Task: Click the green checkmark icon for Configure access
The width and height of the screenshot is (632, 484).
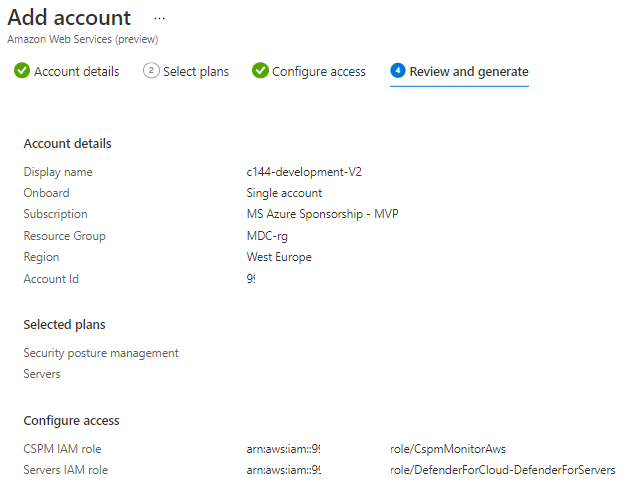Action: coord(260,71)
